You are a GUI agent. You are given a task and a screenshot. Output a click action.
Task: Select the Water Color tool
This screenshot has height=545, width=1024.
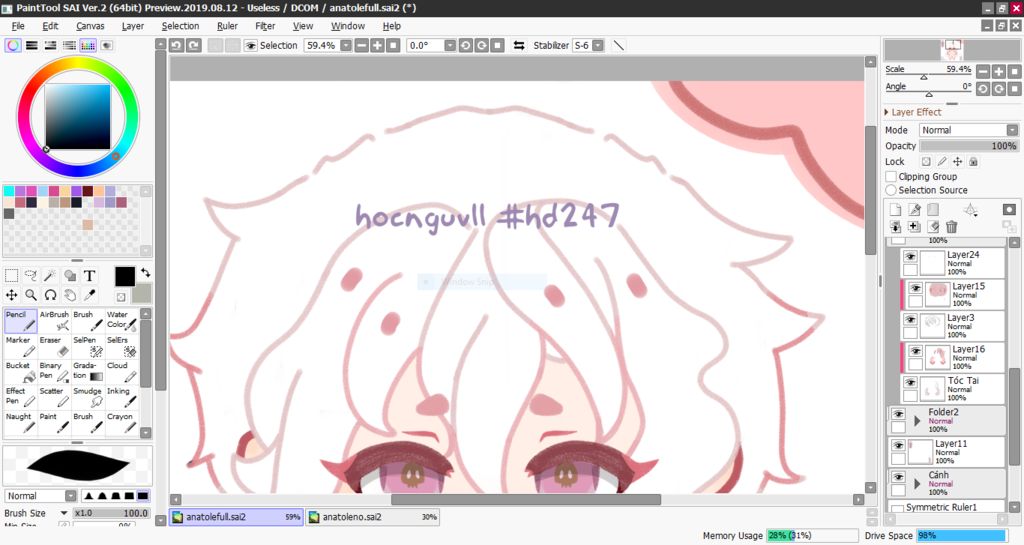pos(121,320)
